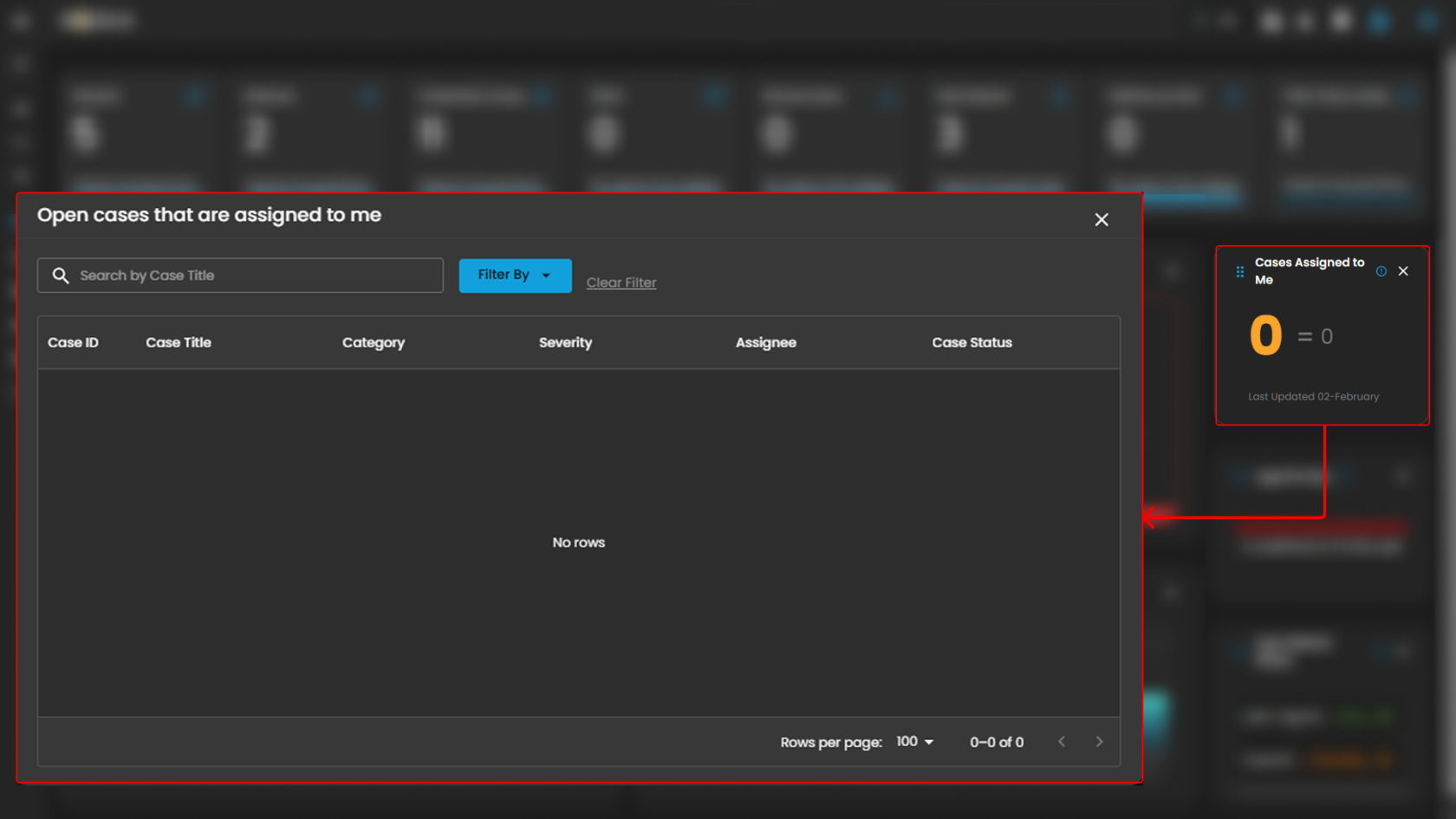Close the Open cases dialog
The width and height of the screenshot is (1456, 819).
(1101, 220)
